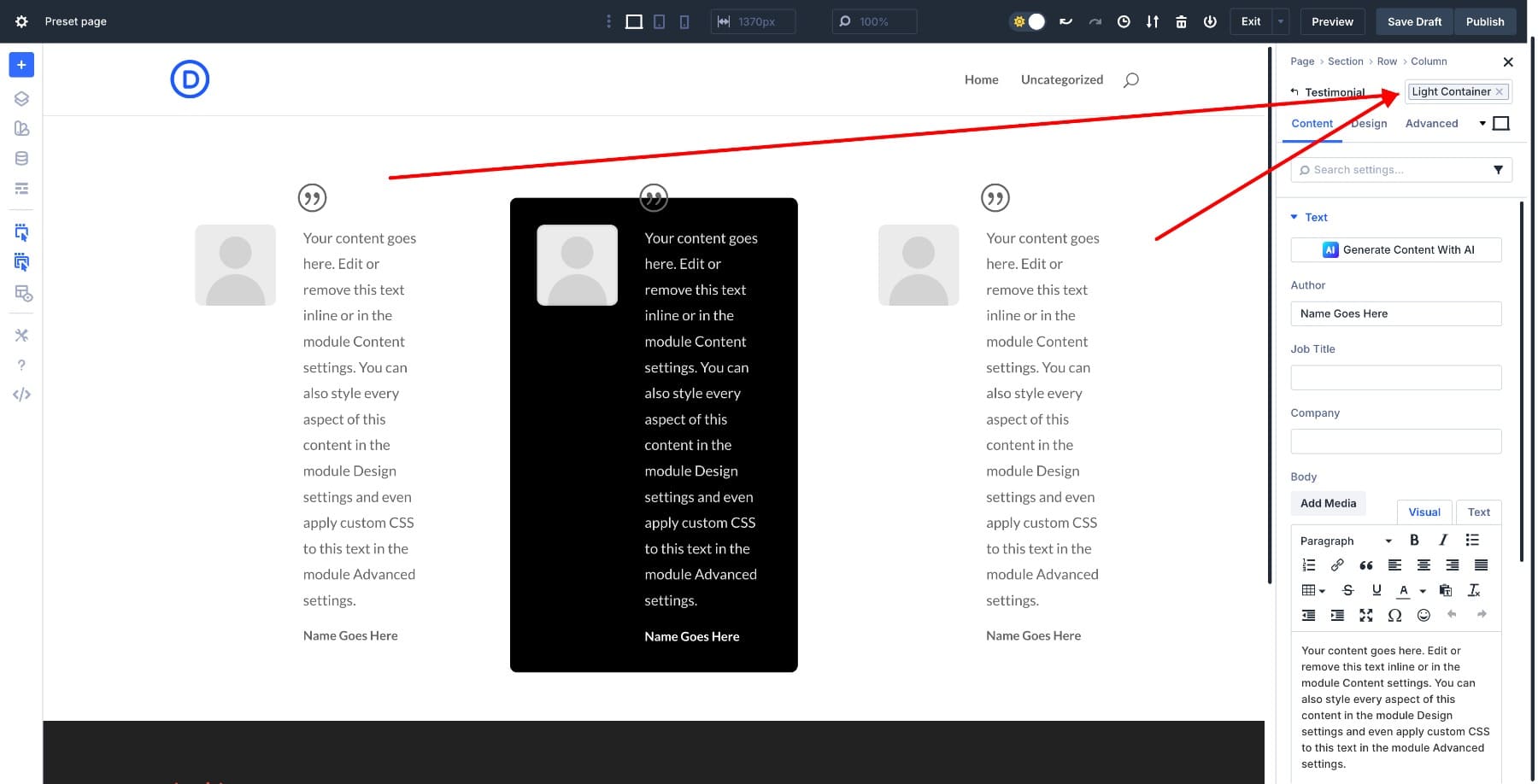The image size is (1538, 784).
Task: Switch to phone view mode
Action: point(684,21)
